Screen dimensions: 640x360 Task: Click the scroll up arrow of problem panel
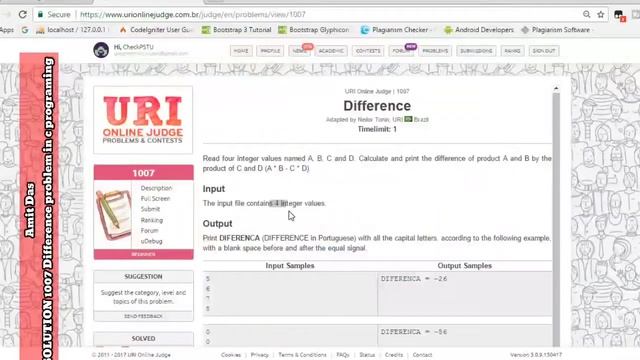tap(556, 89)
